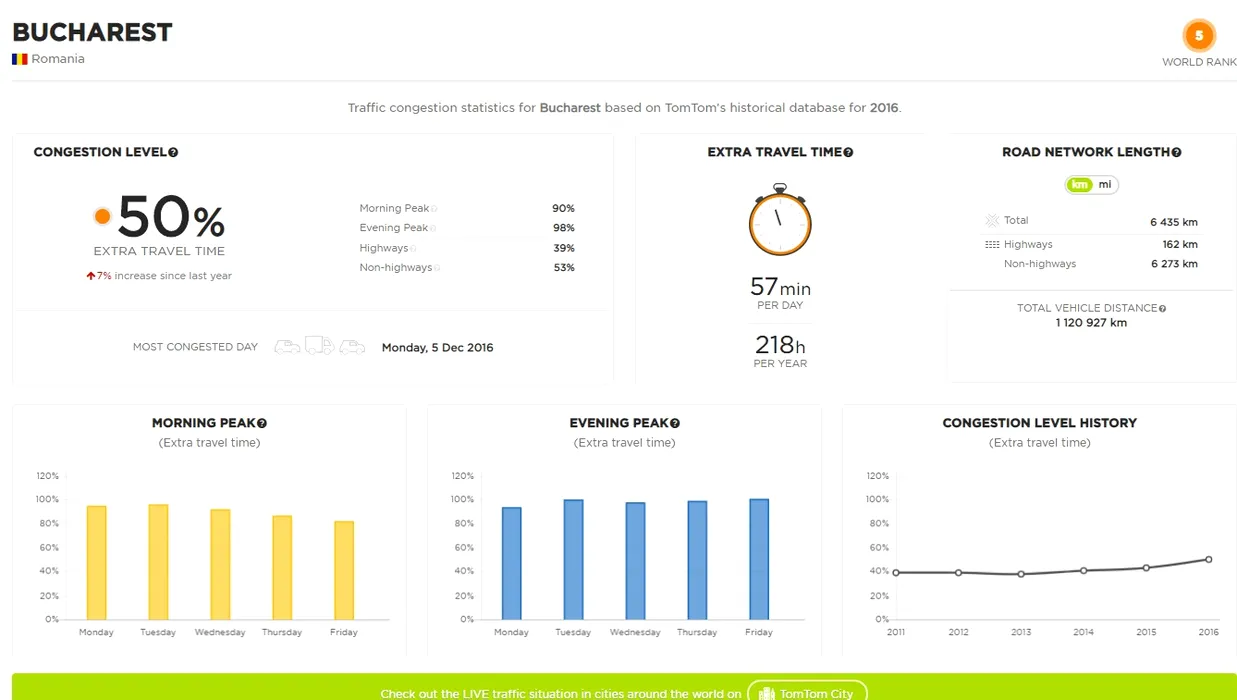
Task: Select the 2016 point in Congestion Level History
Action: tap(1208, 560)
